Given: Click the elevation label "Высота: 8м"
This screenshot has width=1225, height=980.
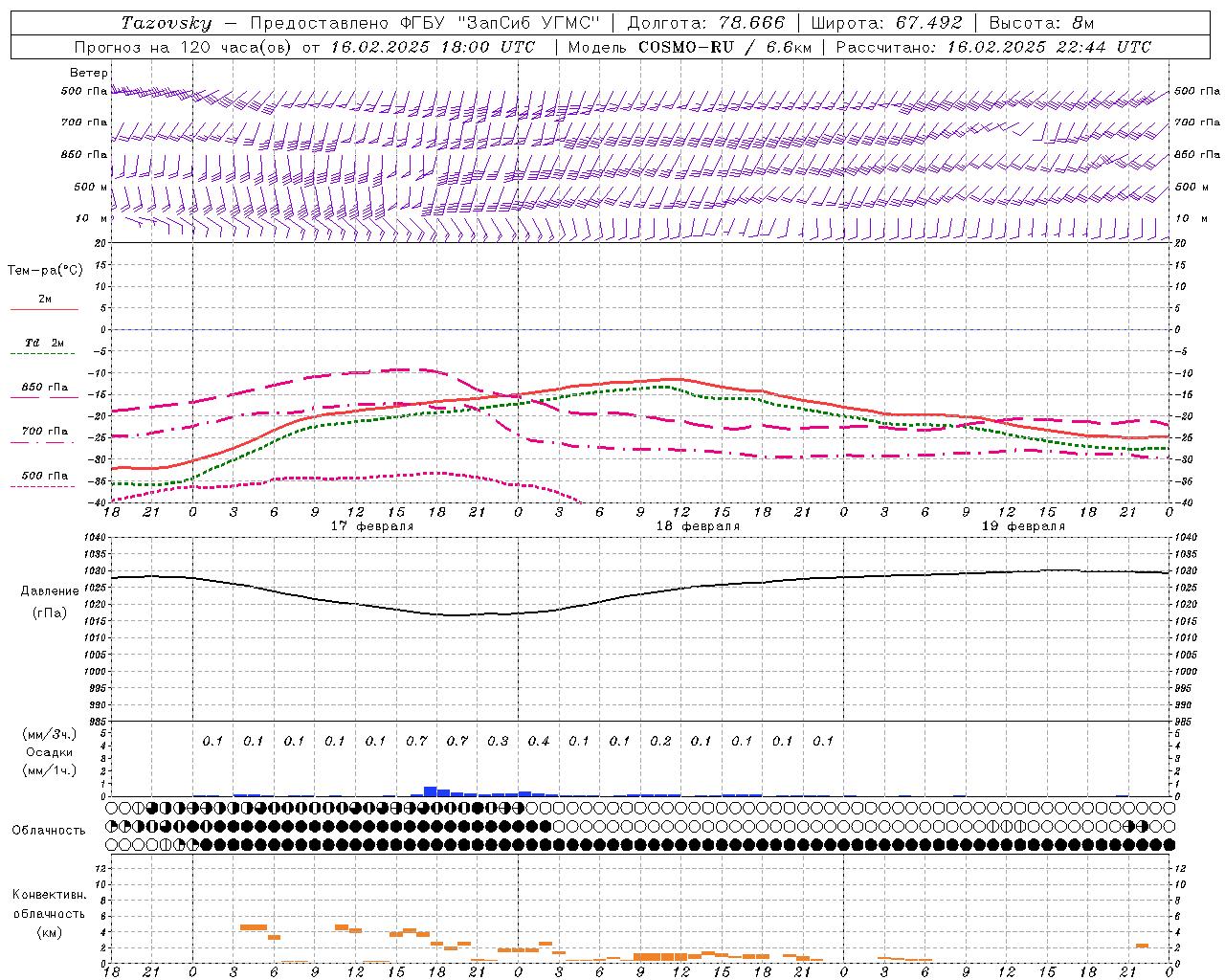Looking at the screenshot, I should (1041, 23).
